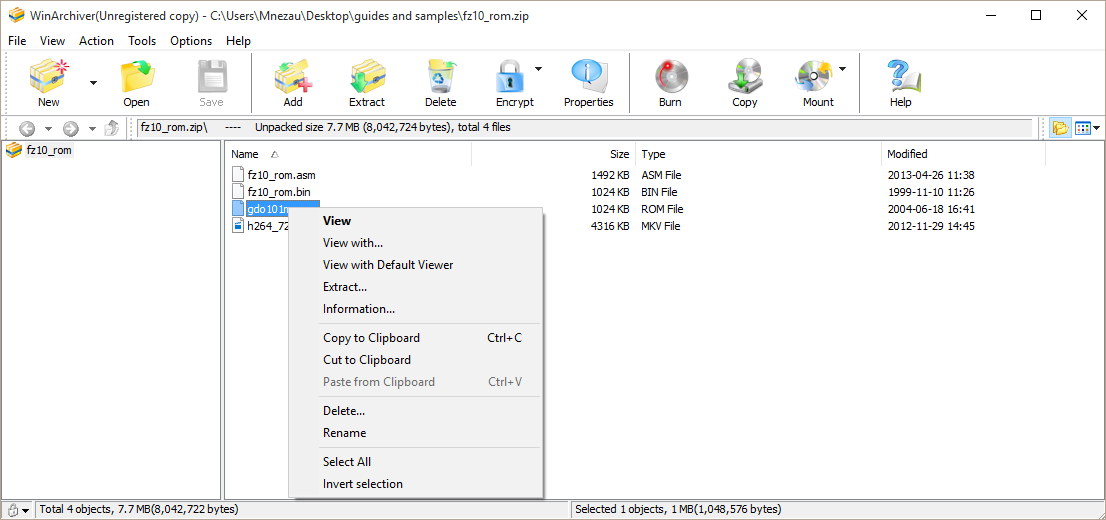The height and width of the screenshot is (520, 1106).
Task: Select the fz10_rom.bin file
Action: coord(279,192)
